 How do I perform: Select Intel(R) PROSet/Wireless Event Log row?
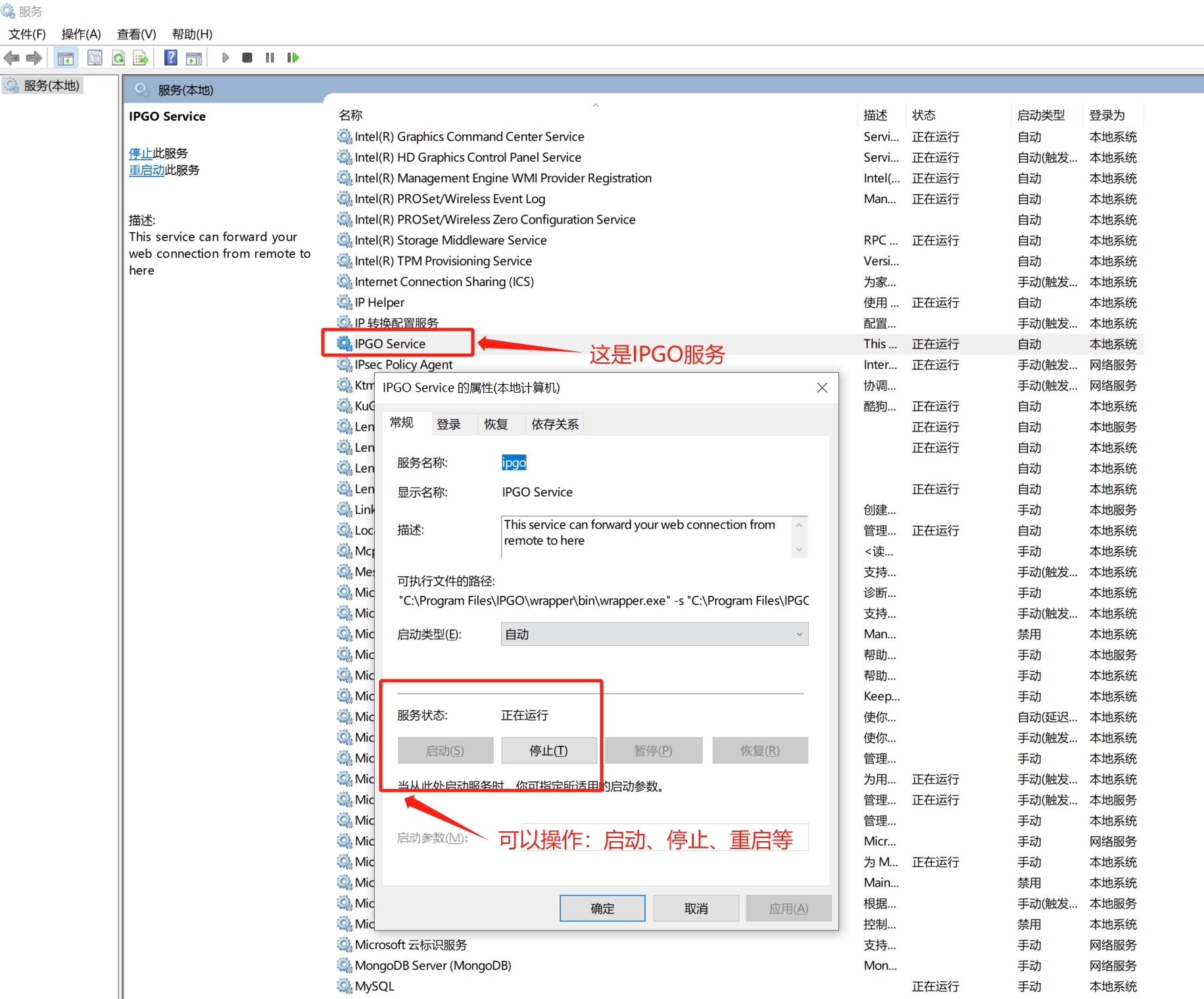point(739,199)
